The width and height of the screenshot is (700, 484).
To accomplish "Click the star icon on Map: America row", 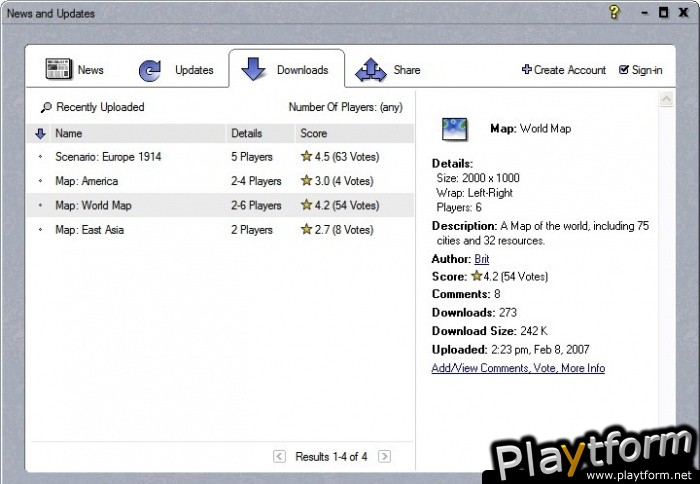I will coord(306,180).
